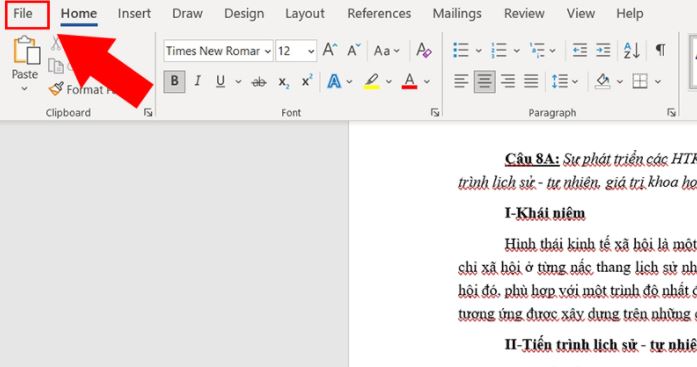The width and height of the screenshot is (697, 367).
Task: Apply Text Effects blue A icon
Action: click(x=334, y=82)
